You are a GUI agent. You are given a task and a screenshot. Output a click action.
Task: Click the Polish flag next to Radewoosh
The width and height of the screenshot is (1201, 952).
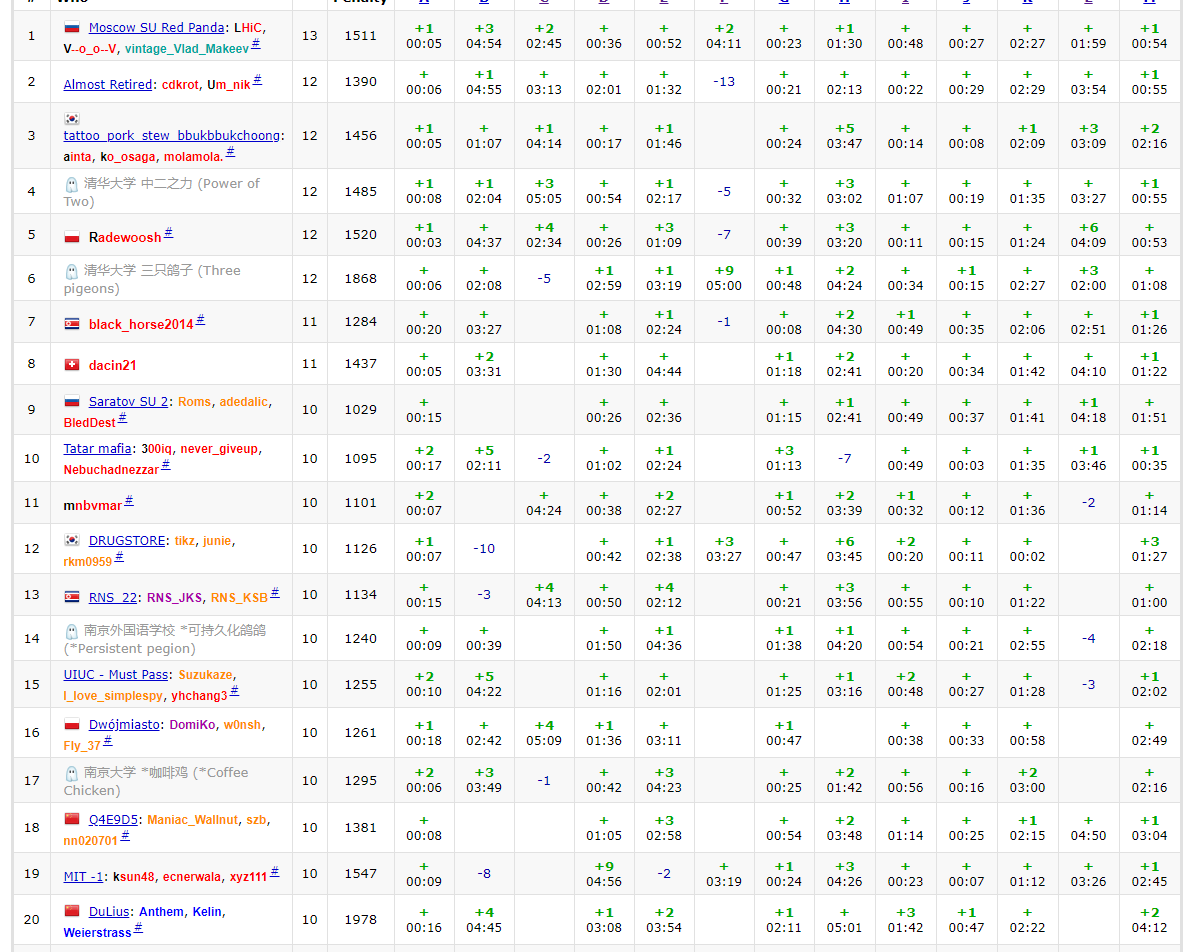(x=72, y=237)
